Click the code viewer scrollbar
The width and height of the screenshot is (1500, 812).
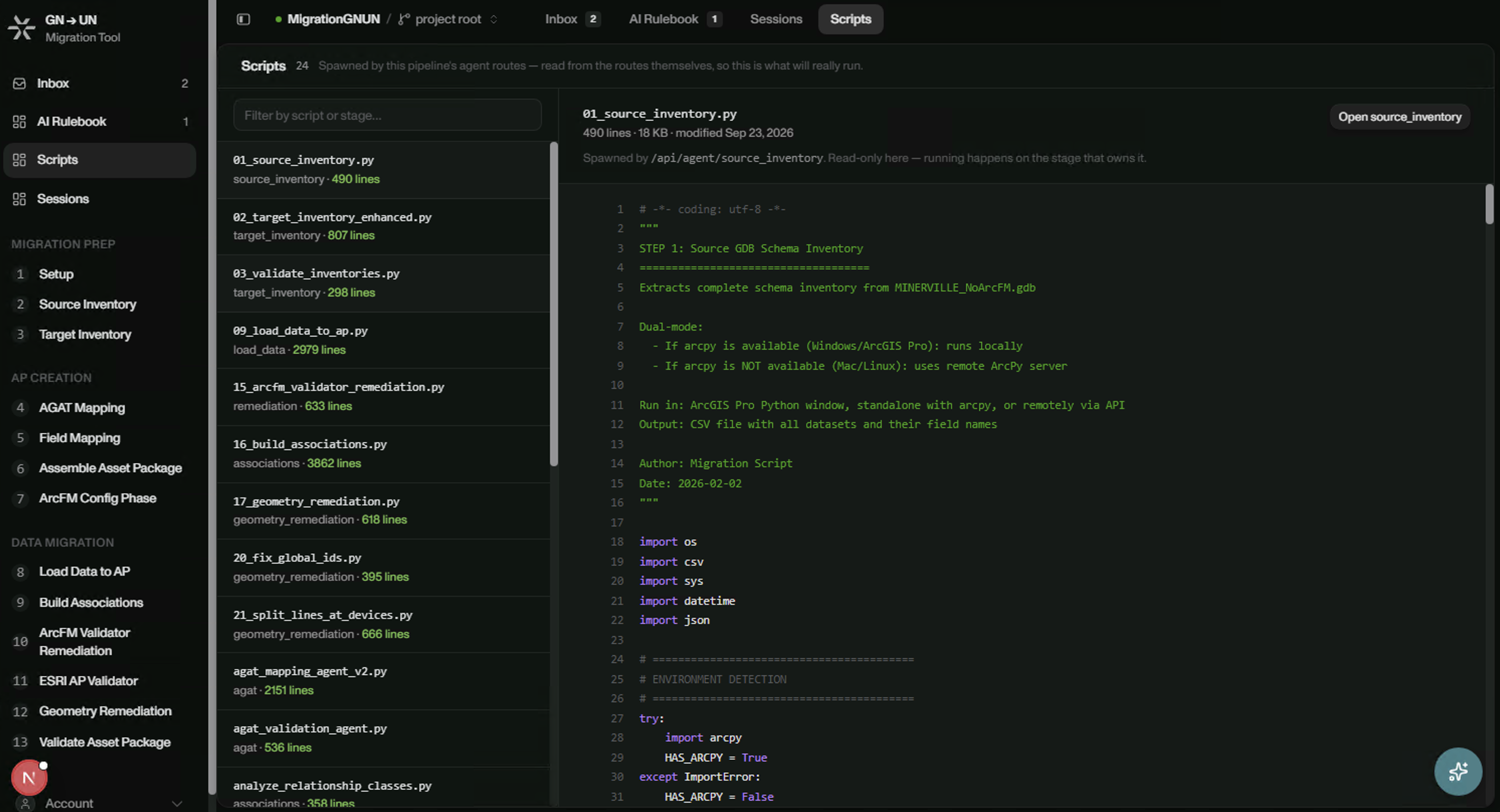pos(1489,205)
